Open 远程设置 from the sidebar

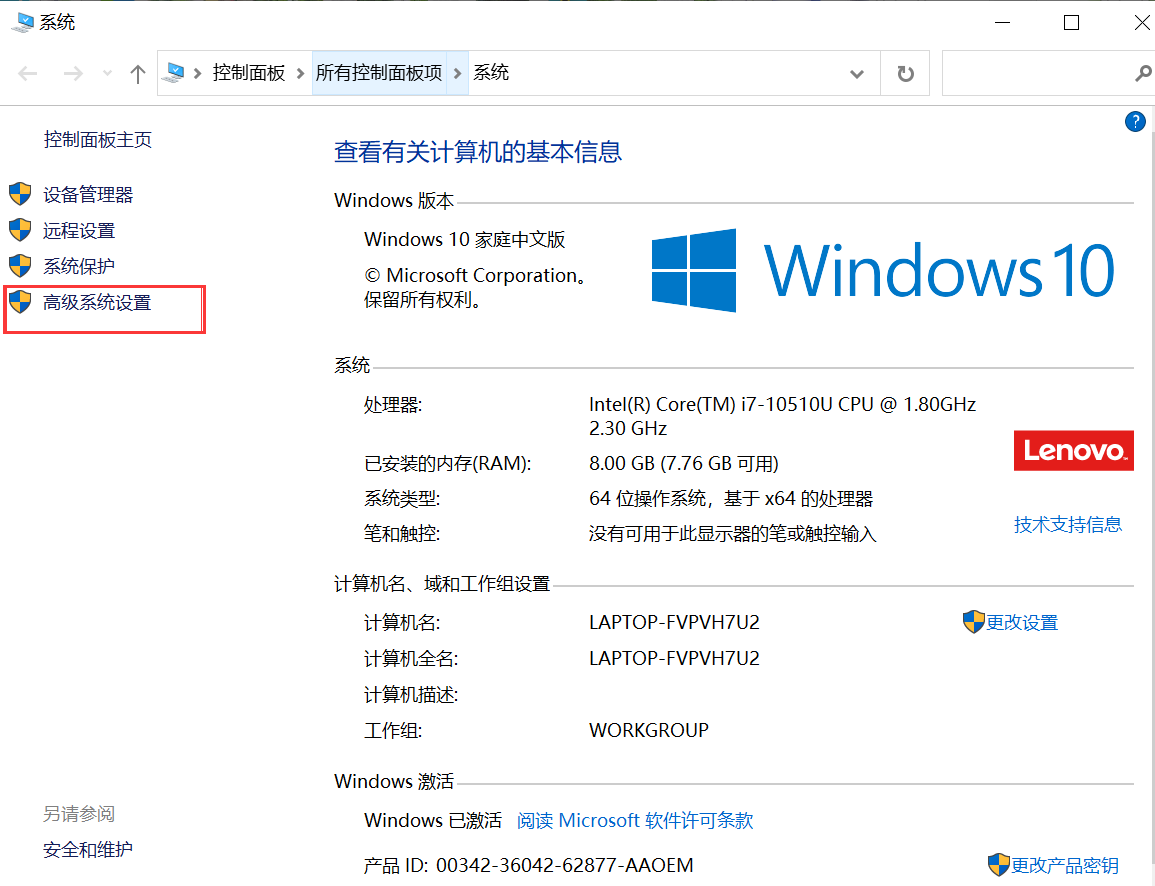pyautogui.click(x=79, y=231)
